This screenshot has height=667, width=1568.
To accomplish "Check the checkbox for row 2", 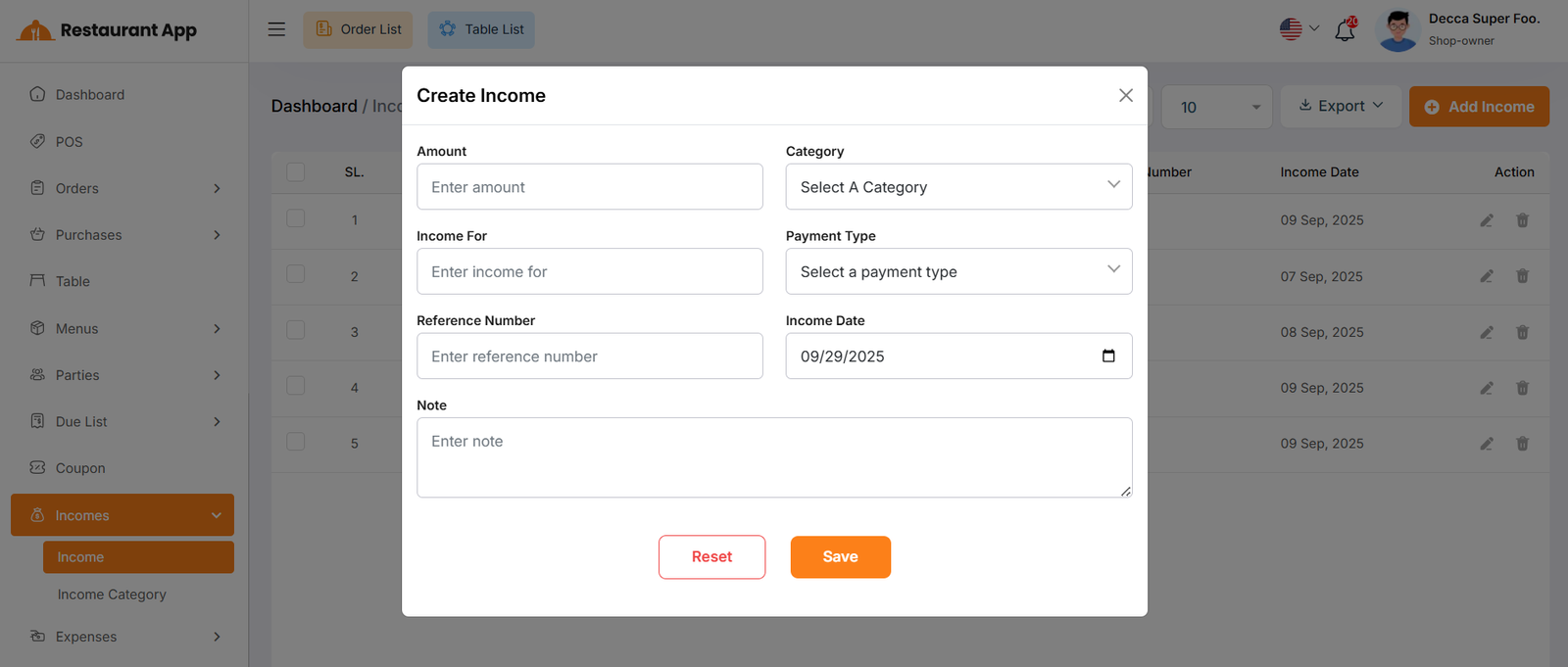I will click(296, 274).
